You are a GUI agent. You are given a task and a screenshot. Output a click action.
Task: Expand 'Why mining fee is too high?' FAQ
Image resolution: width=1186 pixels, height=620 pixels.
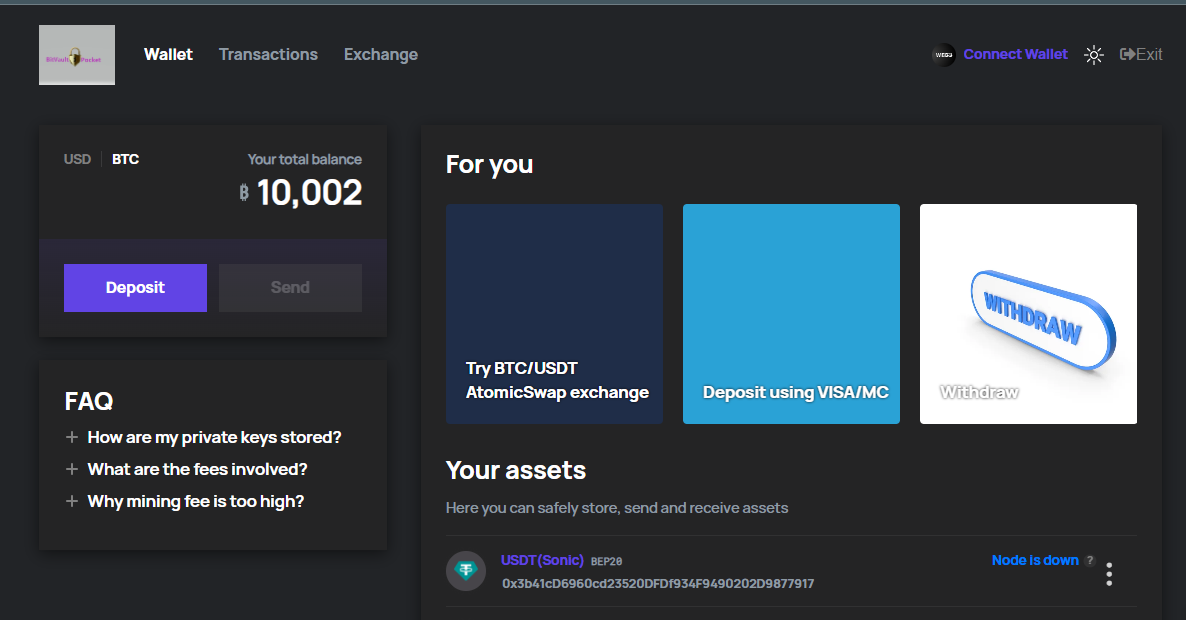pyautogui.click(x=195, y=501)
